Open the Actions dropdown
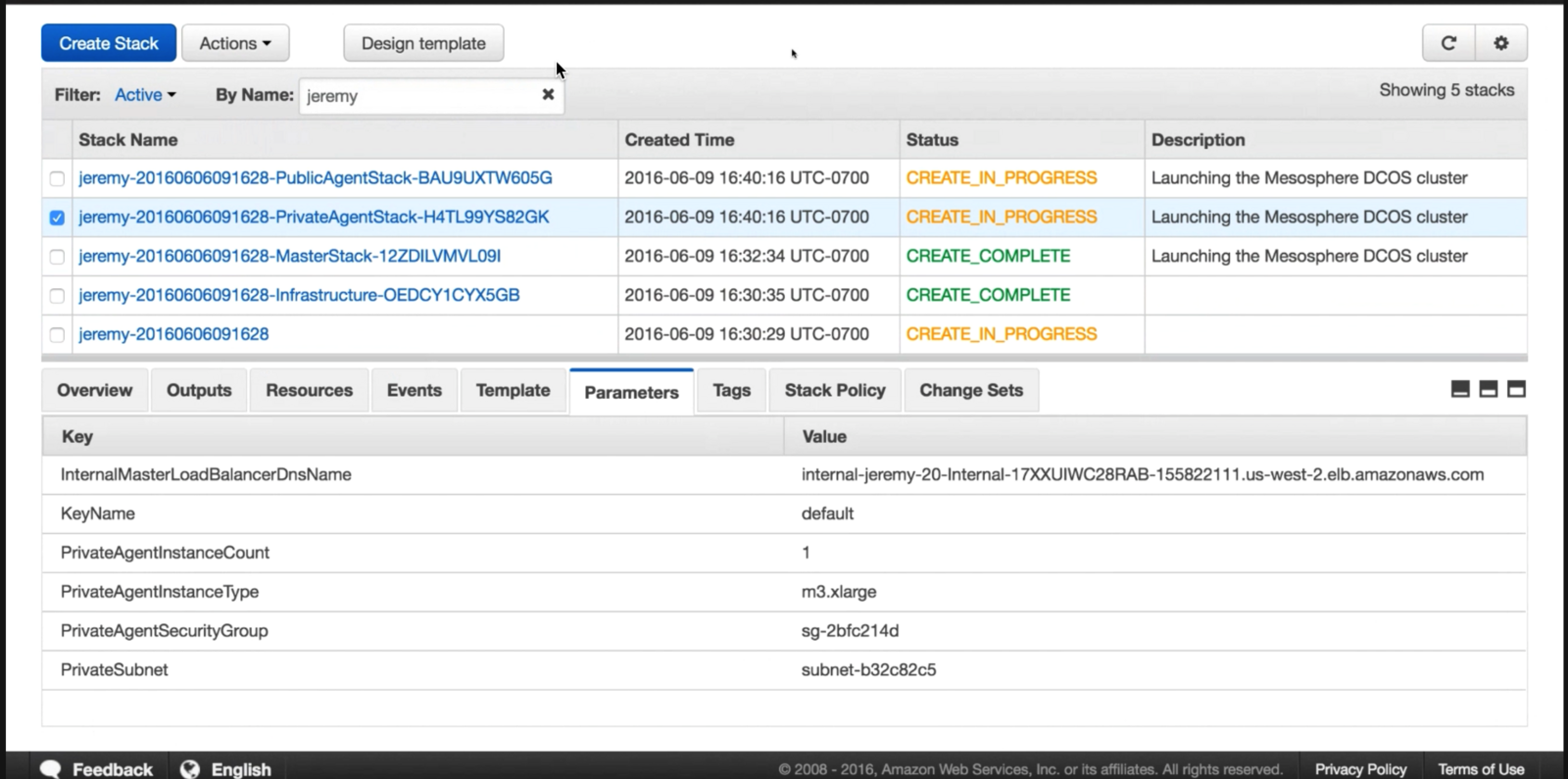 pyautogui.click(x=235, y=43)
